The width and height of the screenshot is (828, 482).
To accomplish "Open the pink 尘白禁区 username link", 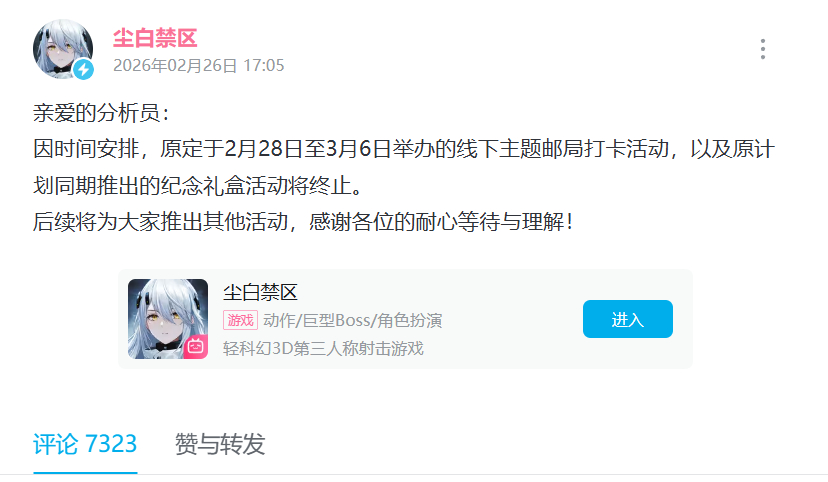I will coord(155,38).
